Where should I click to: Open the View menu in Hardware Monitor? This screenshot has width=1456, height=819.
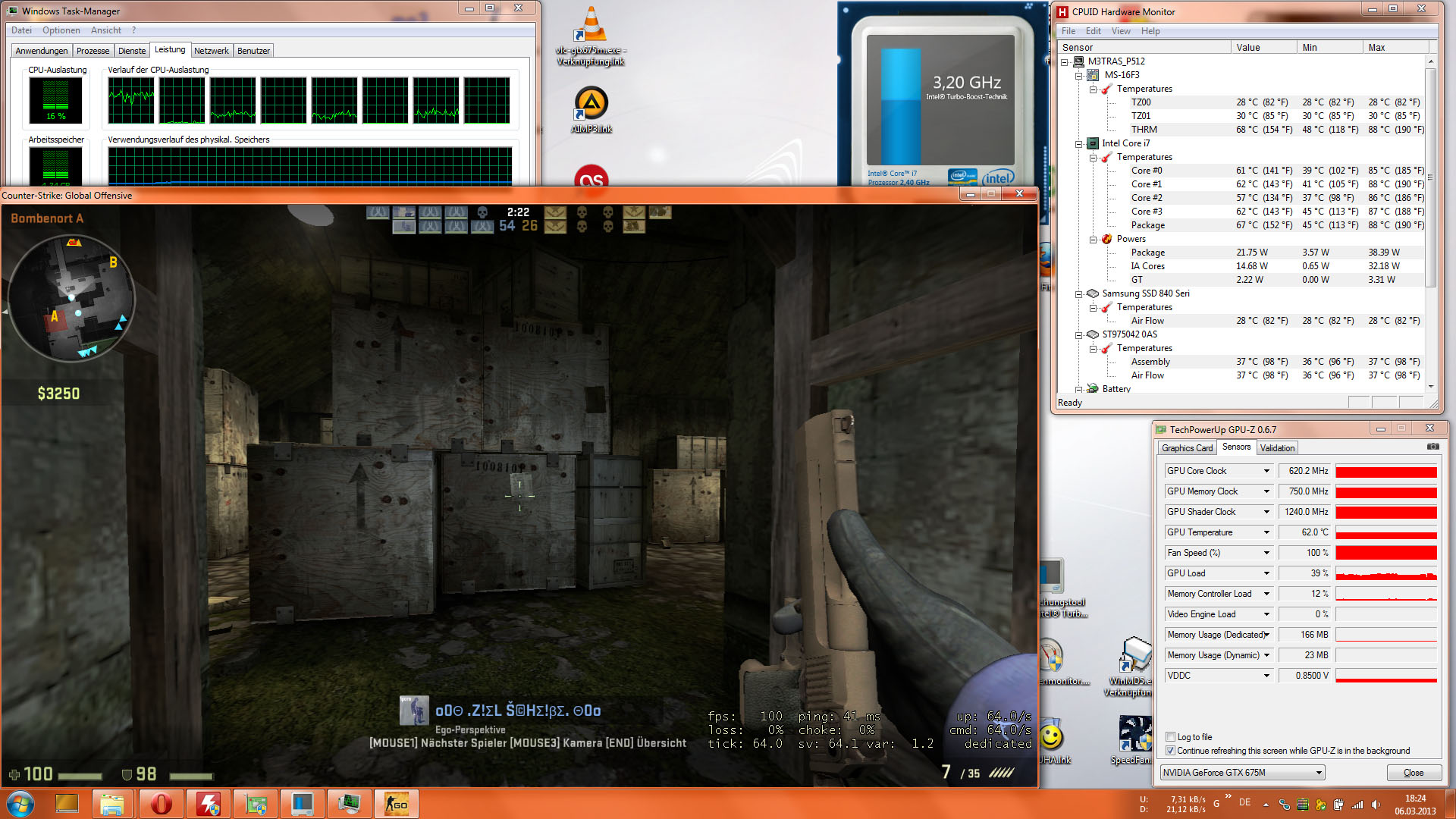1120,31
